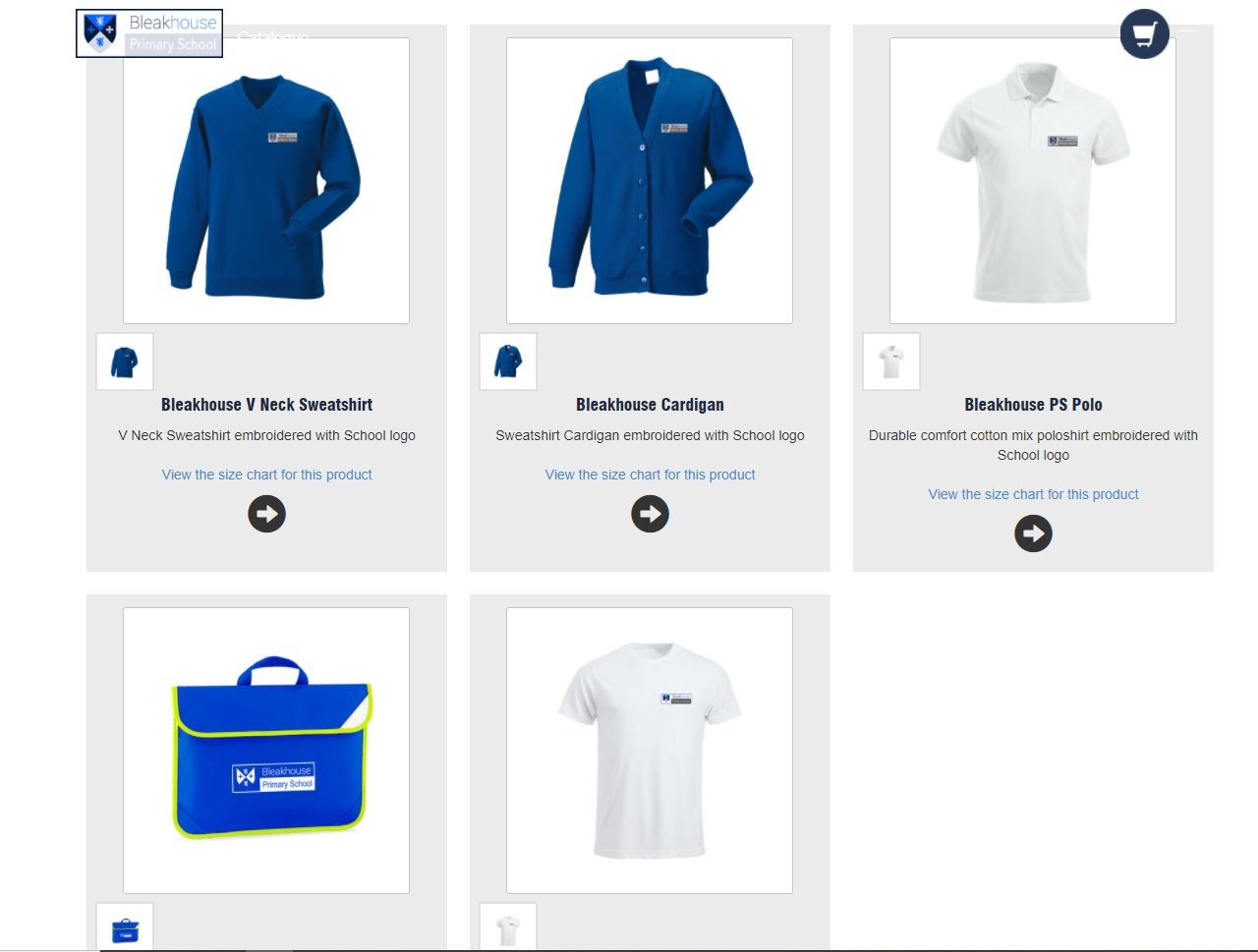Screen dimensions: 1258x952
Task: Select the V Neck Sweatshirt small thumbnail
Action: pos(125,362)
